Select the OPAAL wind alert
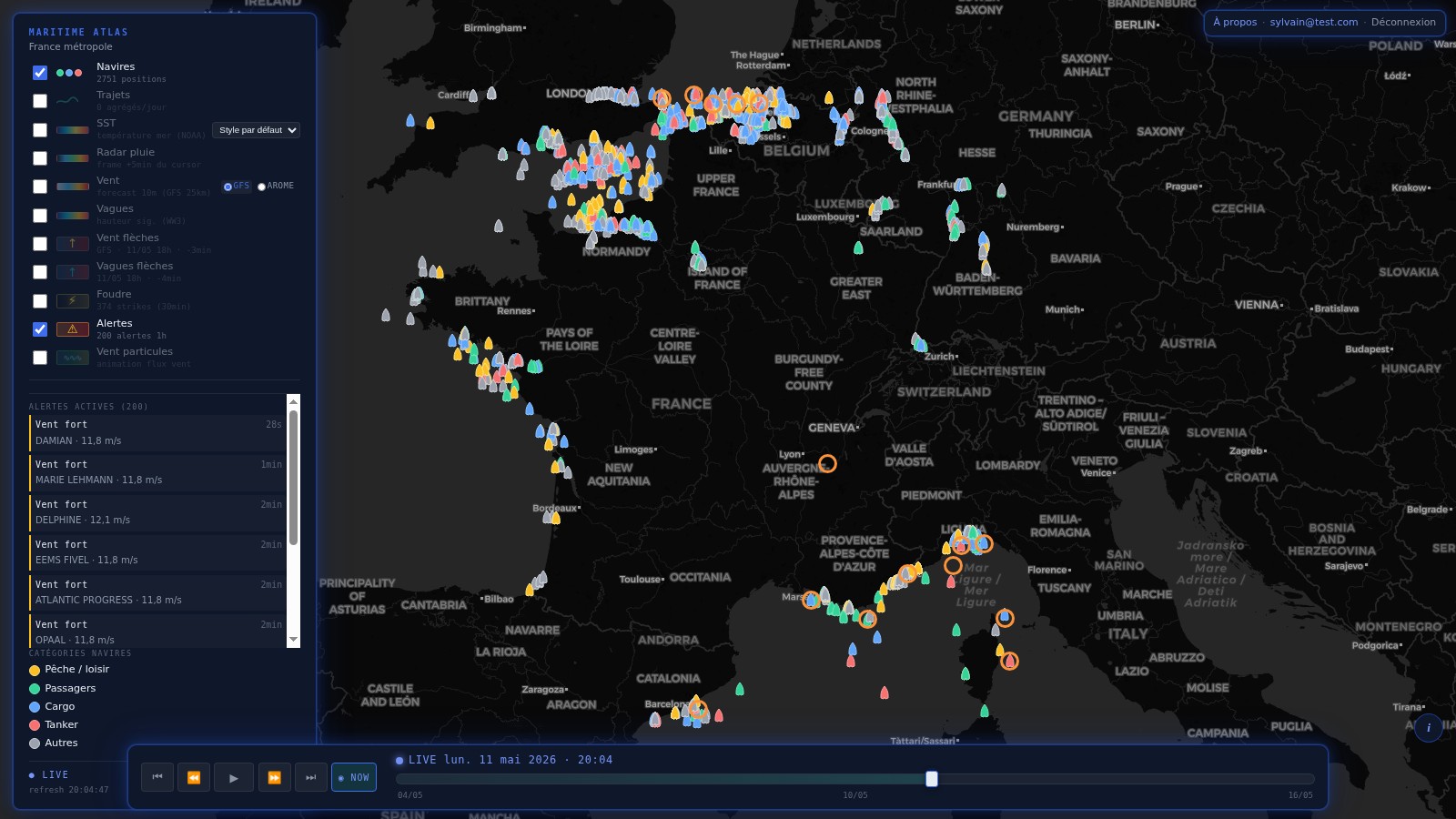This screenshot has width=1456, height=819. point(157,632)
